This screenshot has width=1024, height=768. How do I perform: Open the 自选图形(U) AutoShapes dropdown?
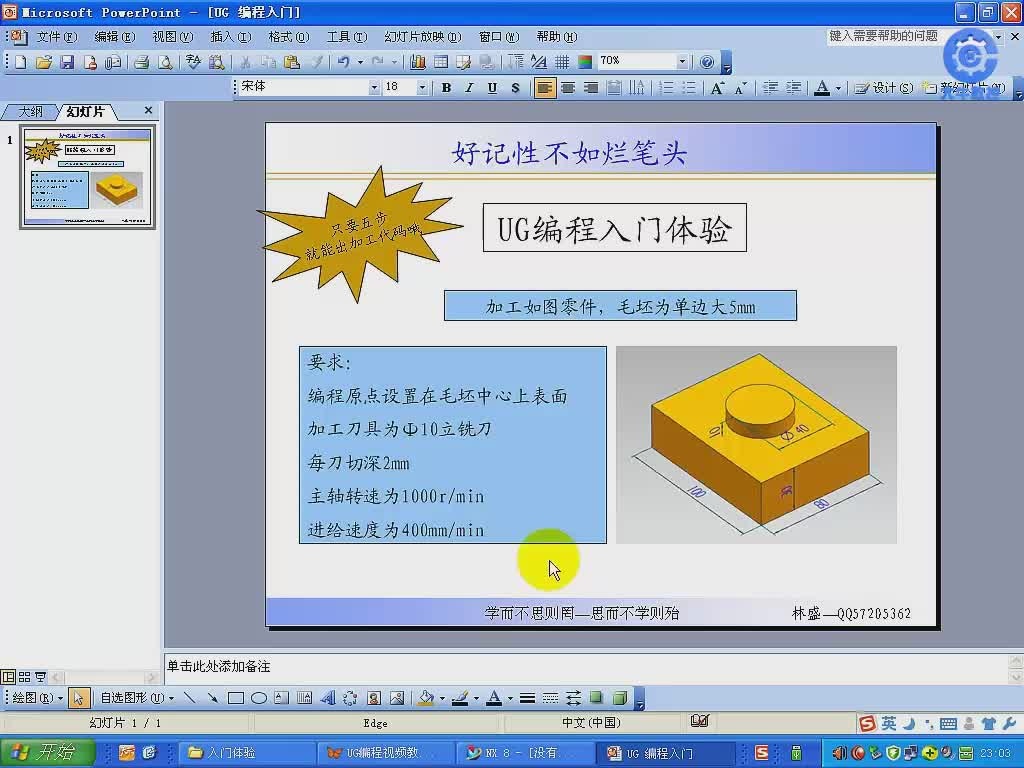pyautogui.click(x=137, y=698)
